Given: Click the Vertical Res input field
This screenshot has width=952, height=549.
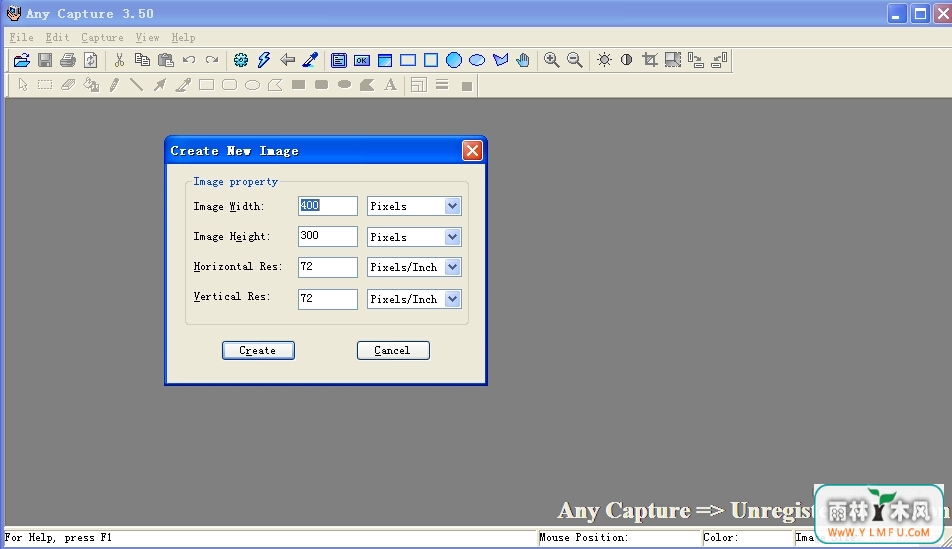Looking at the screenshot, I should [x=327, y=299].
